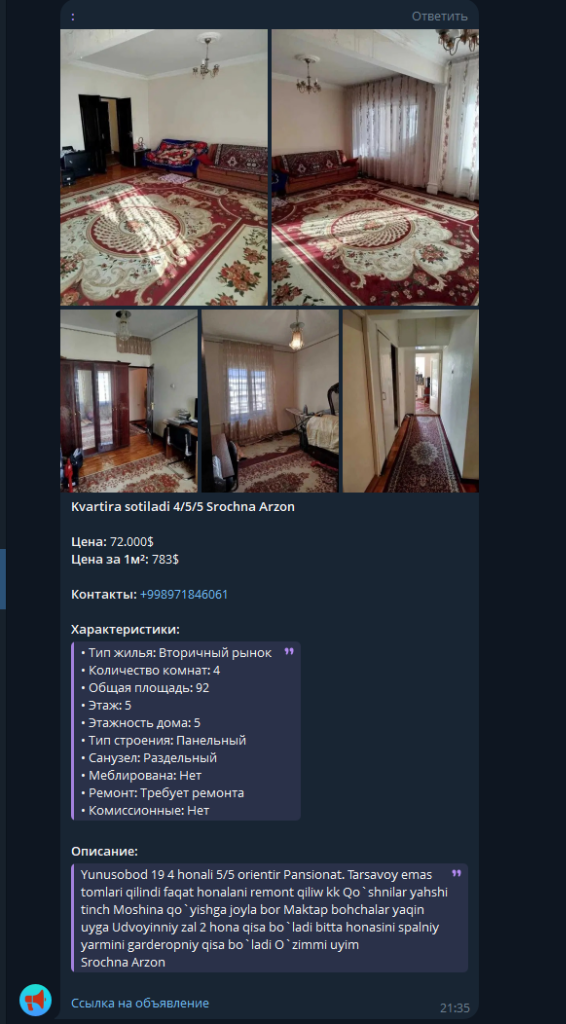Open bedroom photo with window curtain
566x1024 pixels.
[270, 401]
